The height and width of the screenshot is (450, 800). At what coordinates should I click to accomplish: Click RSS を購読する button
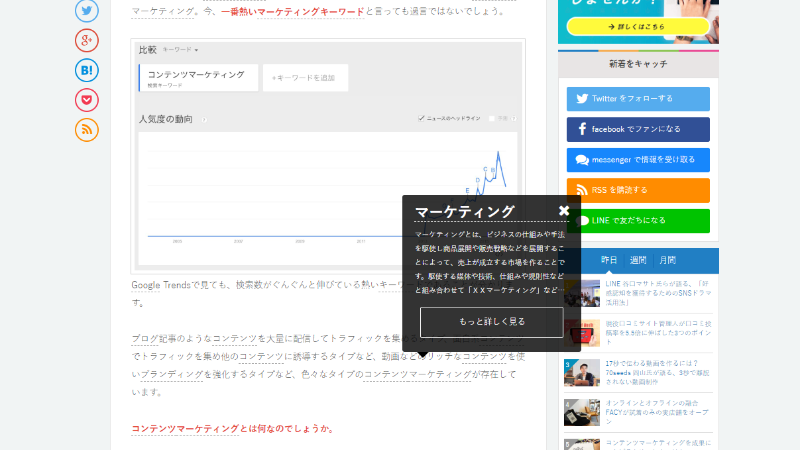point(638,190)
